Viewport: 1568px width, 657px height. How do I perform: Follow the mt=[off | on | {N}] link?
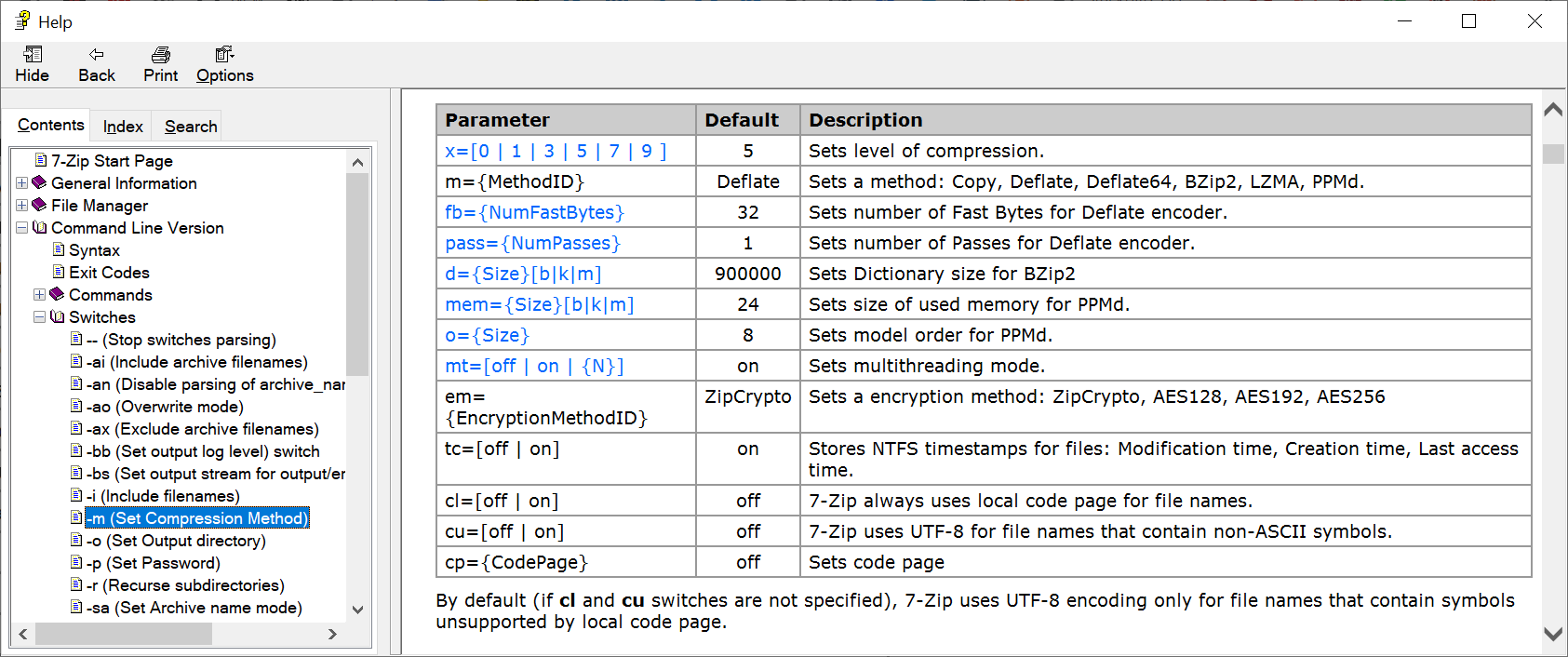click(534, 366)
